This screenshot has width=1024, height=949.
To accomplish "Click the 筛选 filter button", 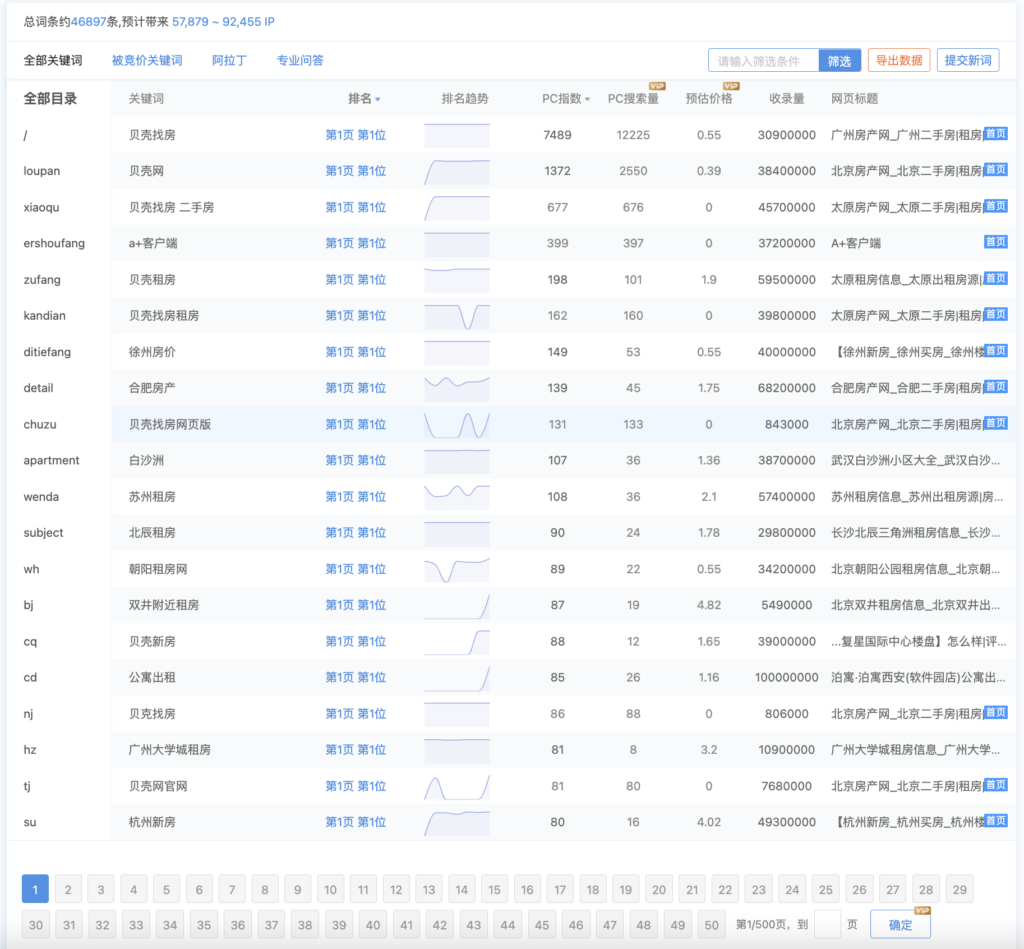I will (x=839, y=61).
